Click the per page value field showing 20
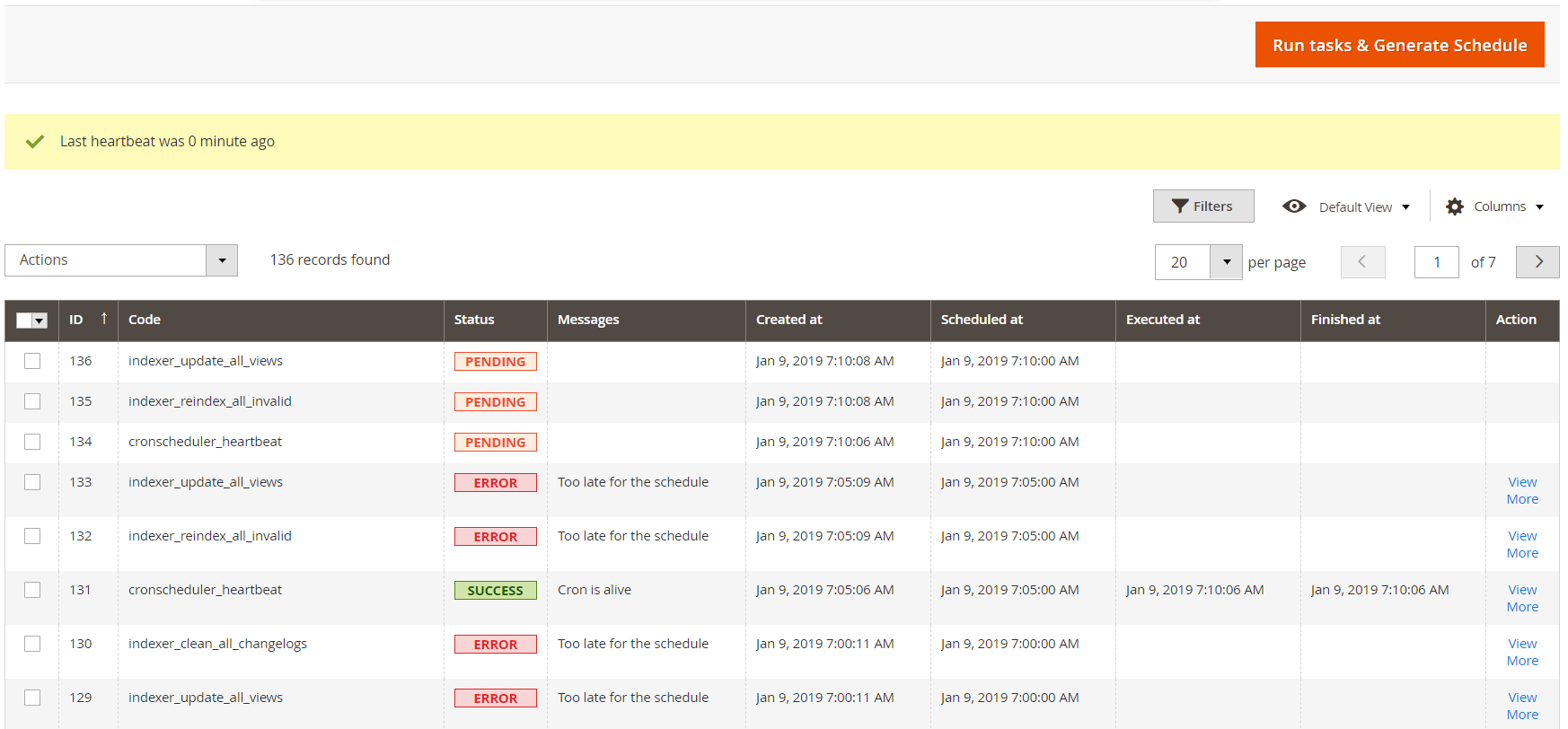 click(x=1183, y=262)
